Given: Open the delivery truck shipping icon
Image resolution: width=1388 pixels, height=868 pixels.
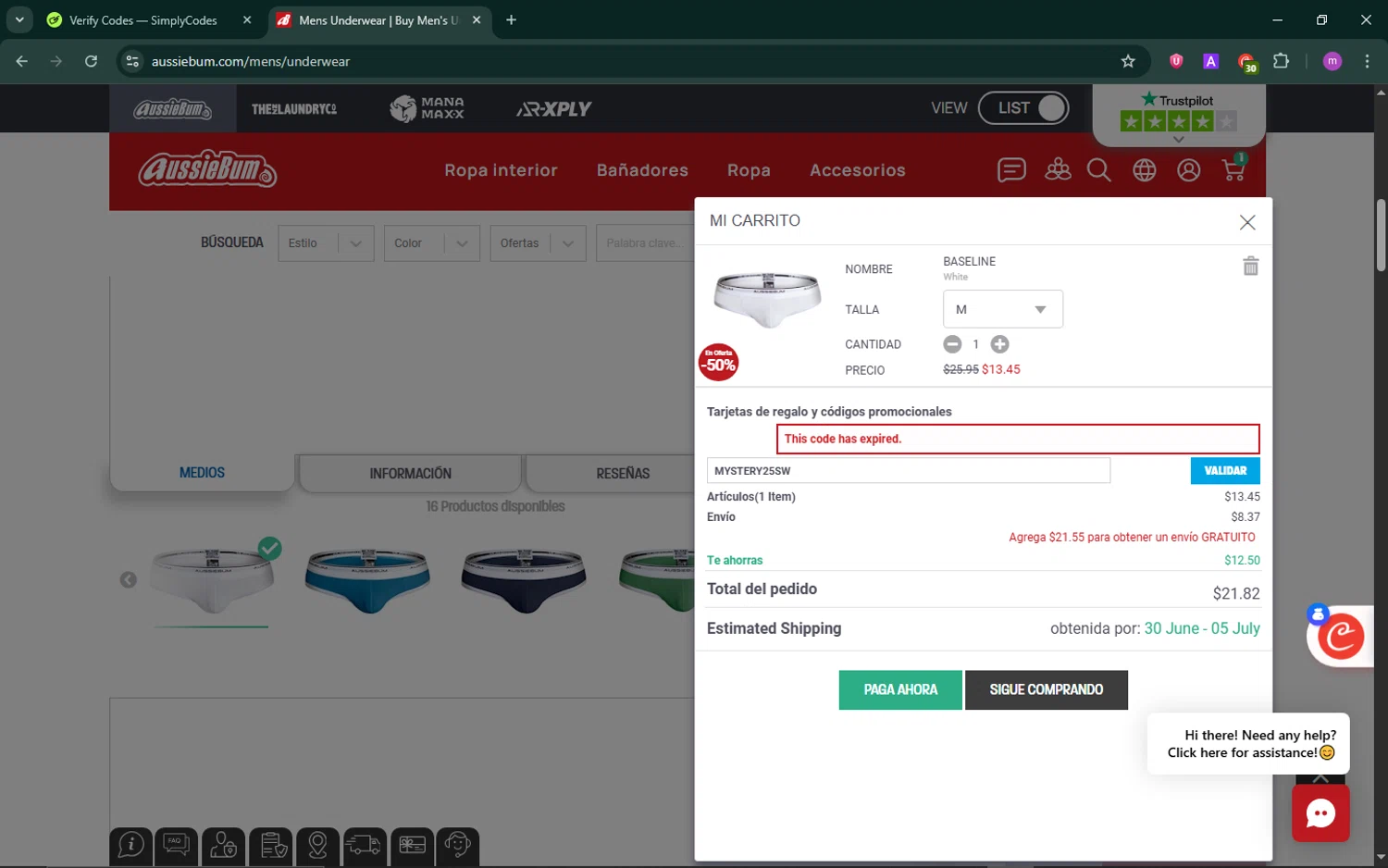Looking at the screenshot, I should (365, 845).
